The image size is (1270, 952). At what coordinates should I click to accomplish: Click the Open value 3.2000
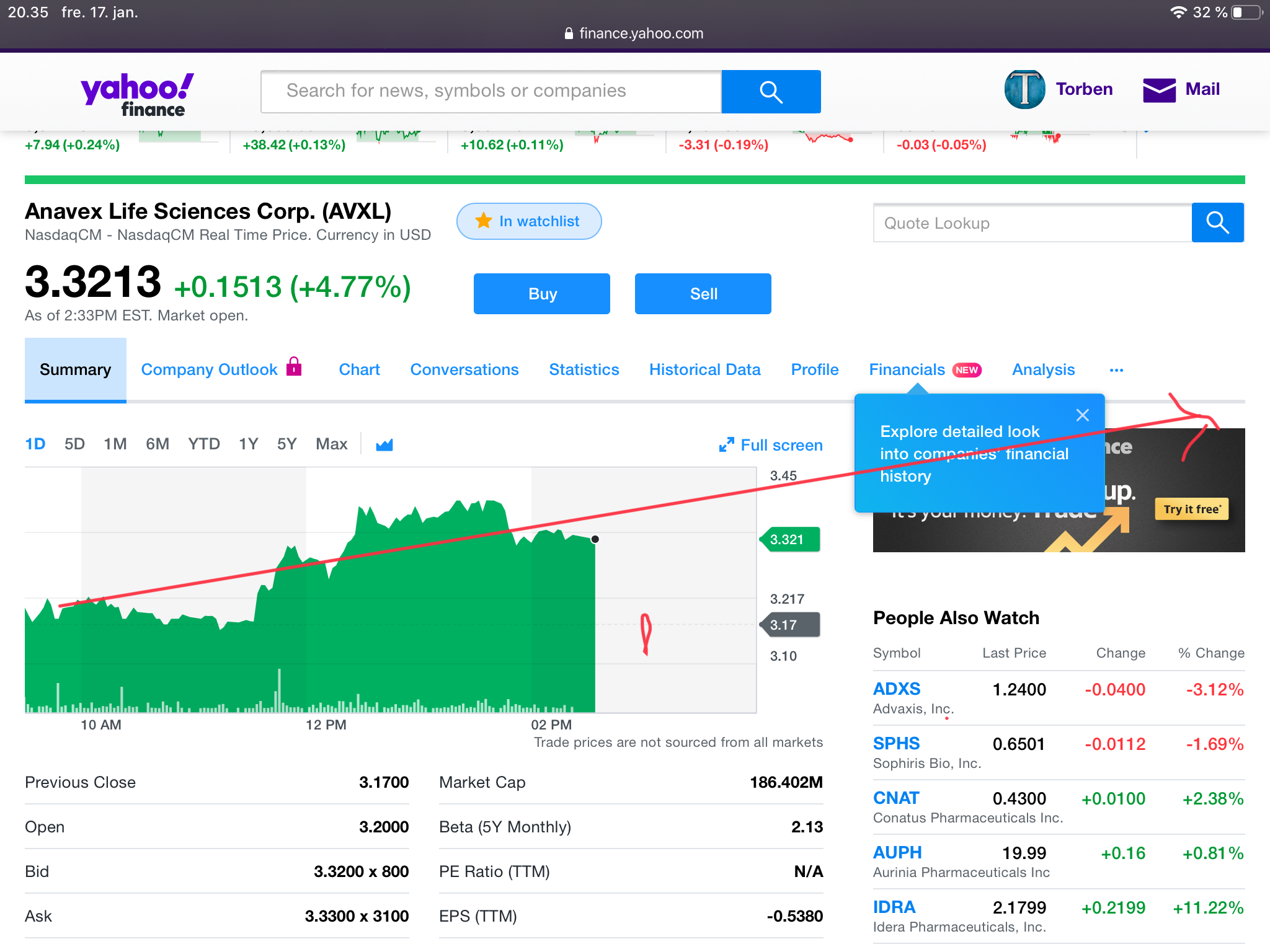[384, 827]
